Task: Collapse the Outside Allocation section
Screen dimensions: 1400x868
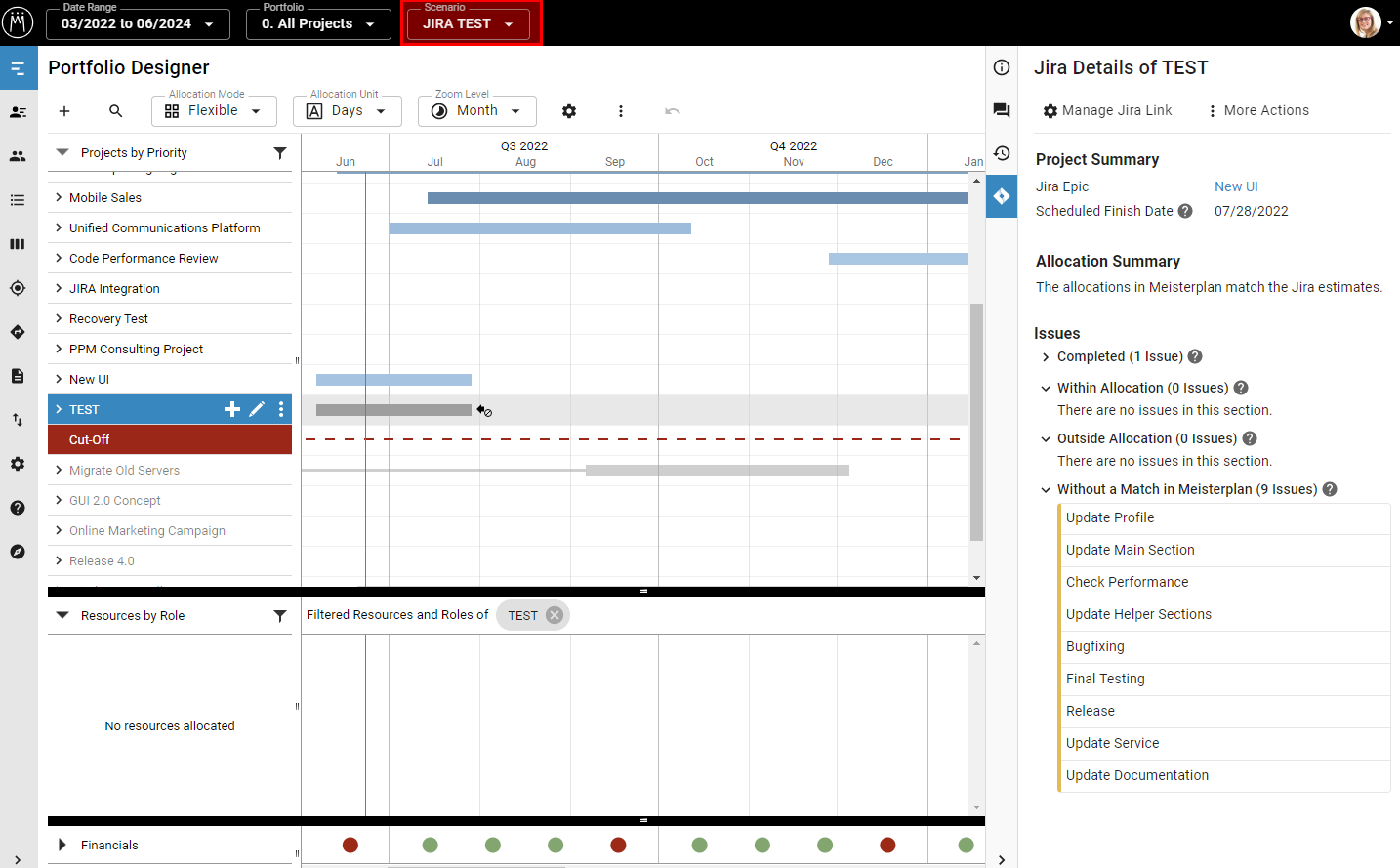Action: tap(1046, 439)
